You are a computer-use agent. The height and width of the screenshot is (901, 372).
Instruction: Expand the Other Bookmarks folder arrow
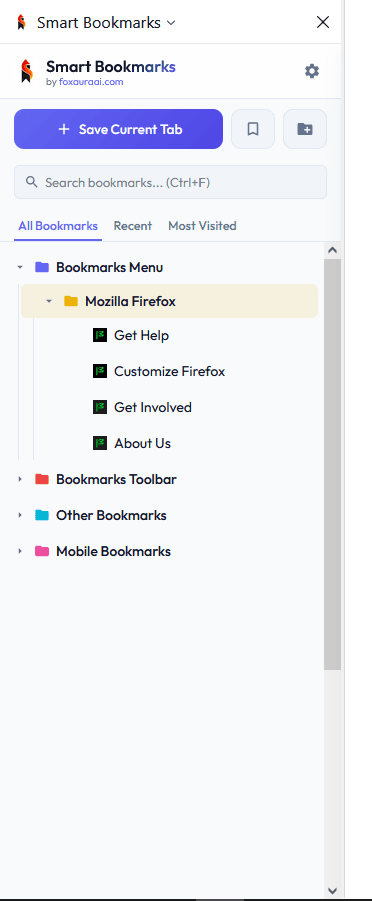(20, 515)
